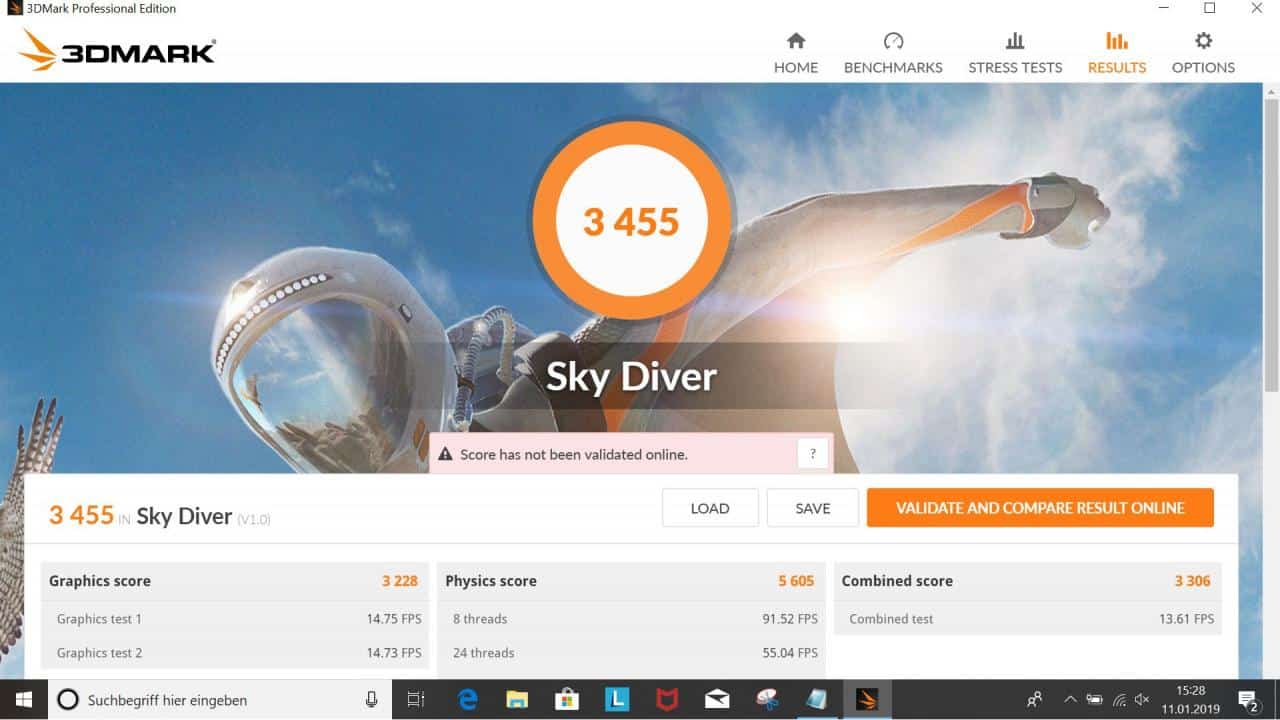The width and height of the screenshot is (1280, 720).
Task: Activate the microphone icon in the search box
Action: 370,699
